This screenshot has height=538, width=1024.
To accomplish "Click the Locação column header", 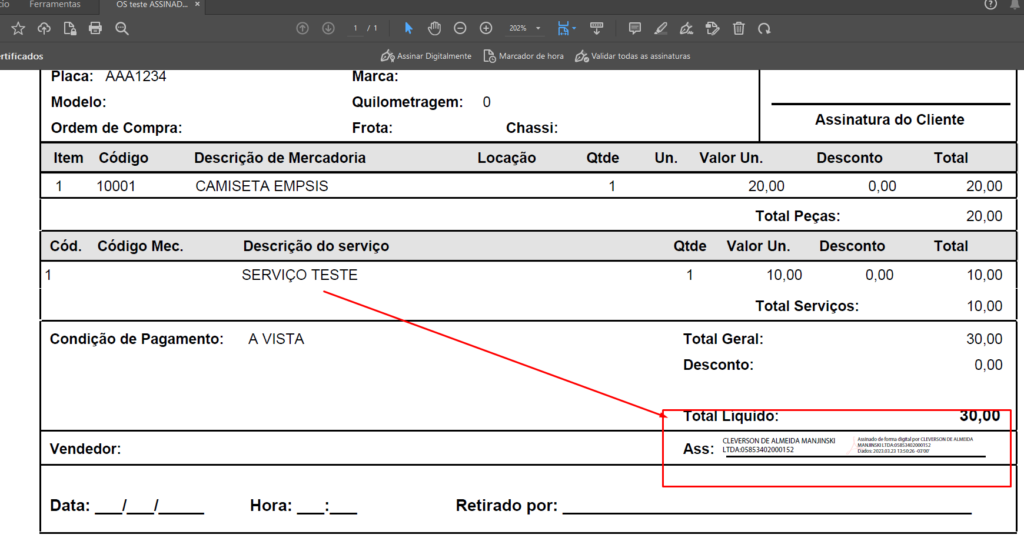I will tap(506, 158).
